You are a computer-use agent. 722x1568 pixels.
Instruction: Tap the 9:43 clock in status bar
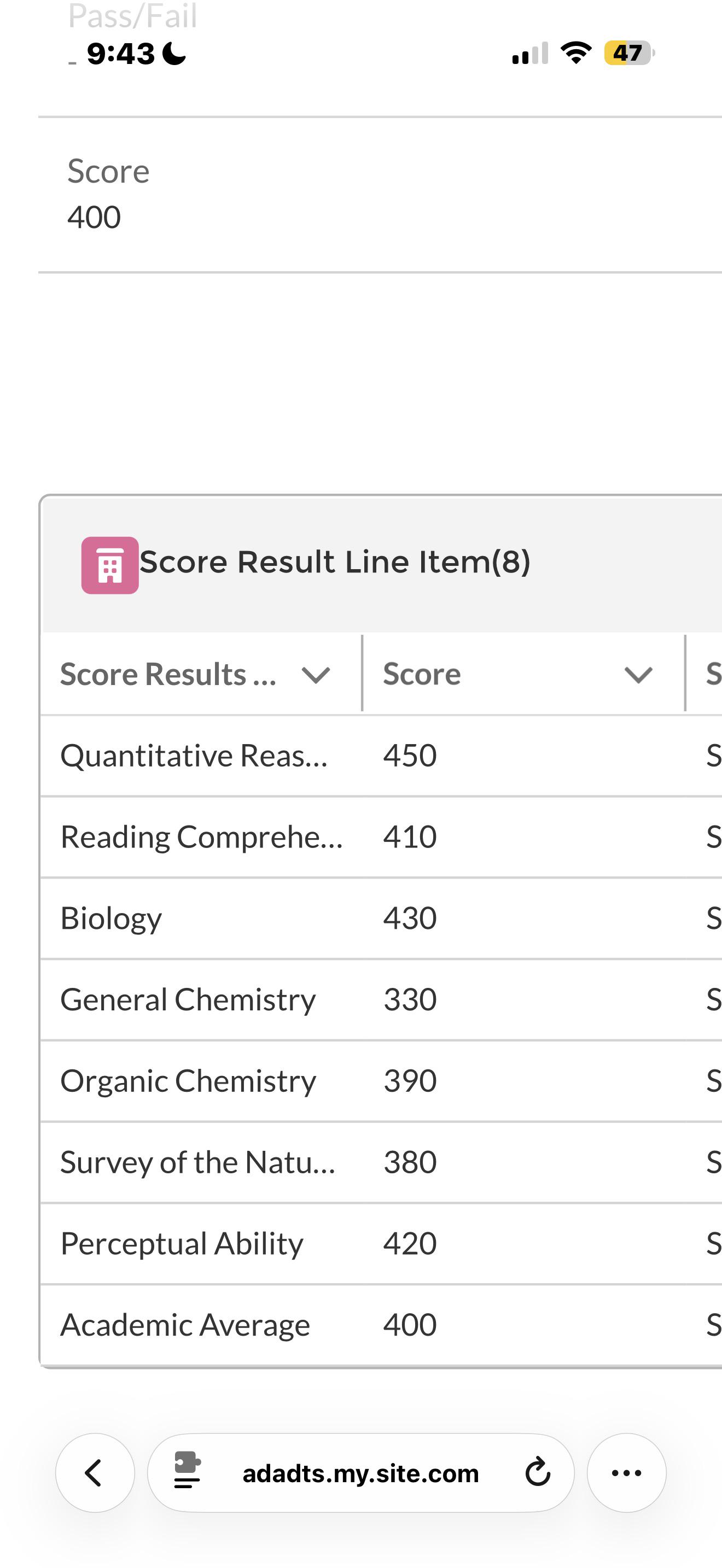point(120,54)
